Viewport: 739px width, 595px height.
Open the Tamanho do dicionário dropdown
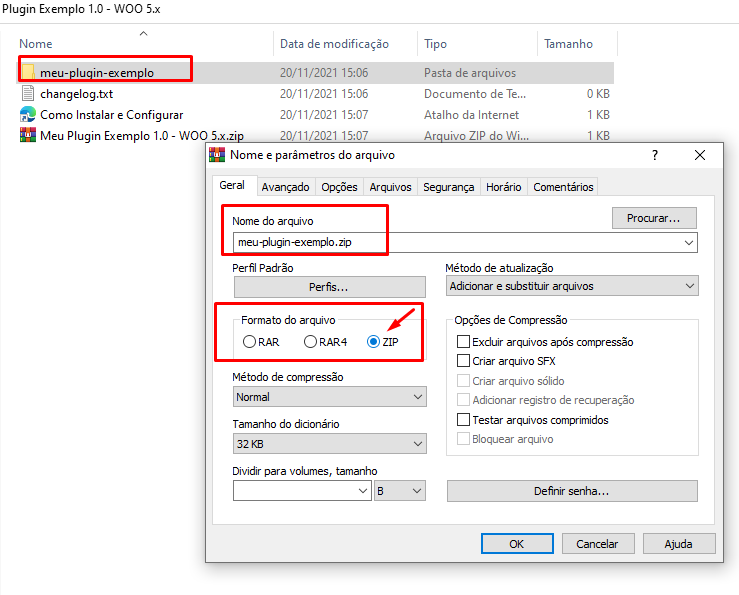point(330,444)
